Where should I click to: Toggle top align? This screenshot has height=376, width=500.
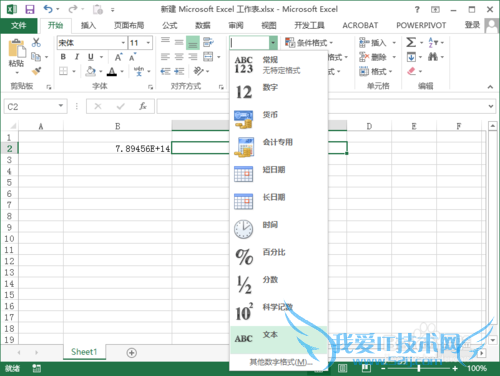165,41
